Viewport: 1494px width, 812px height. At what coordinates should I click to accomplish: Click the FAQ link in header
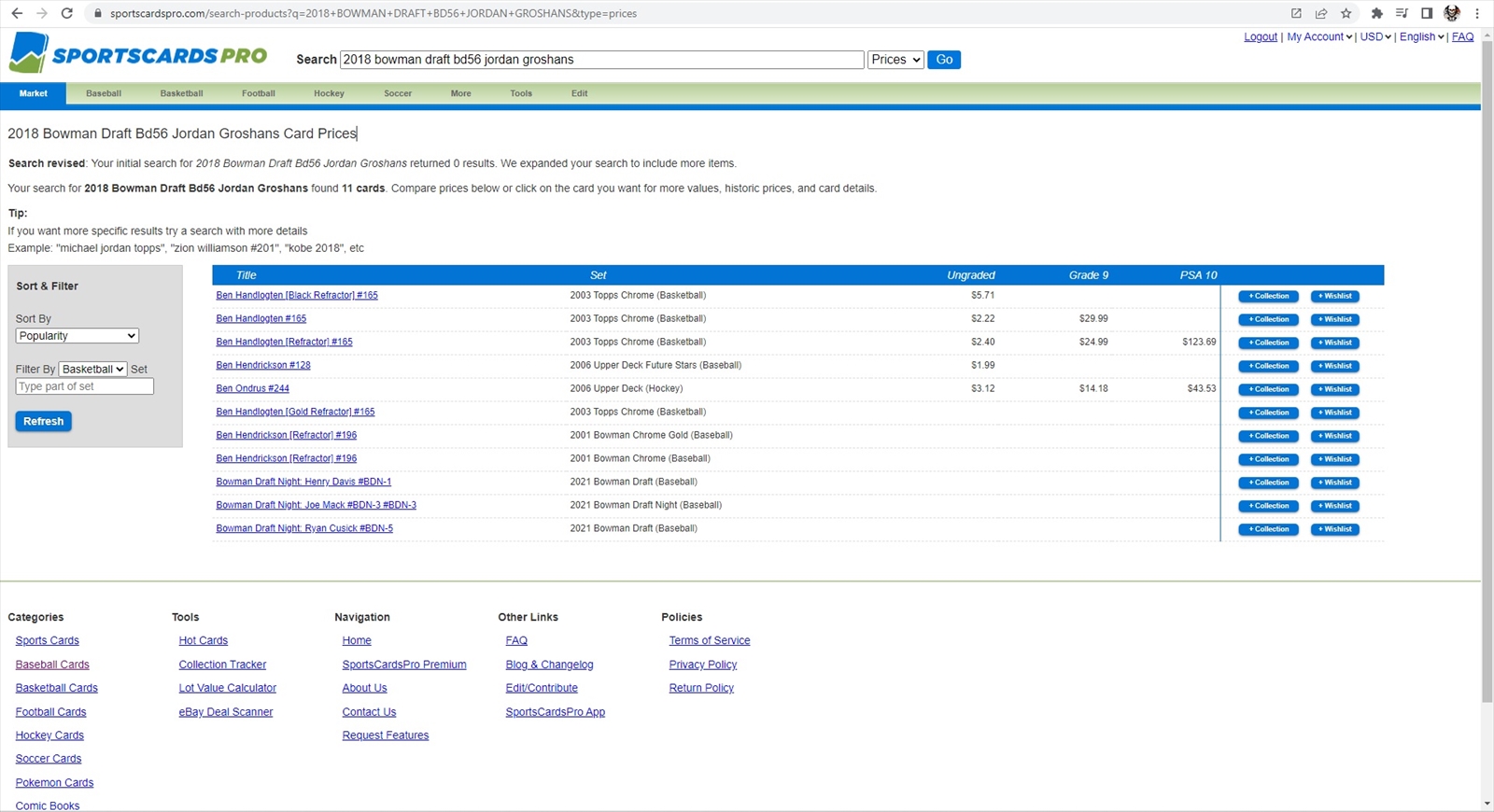[1463, 37]
